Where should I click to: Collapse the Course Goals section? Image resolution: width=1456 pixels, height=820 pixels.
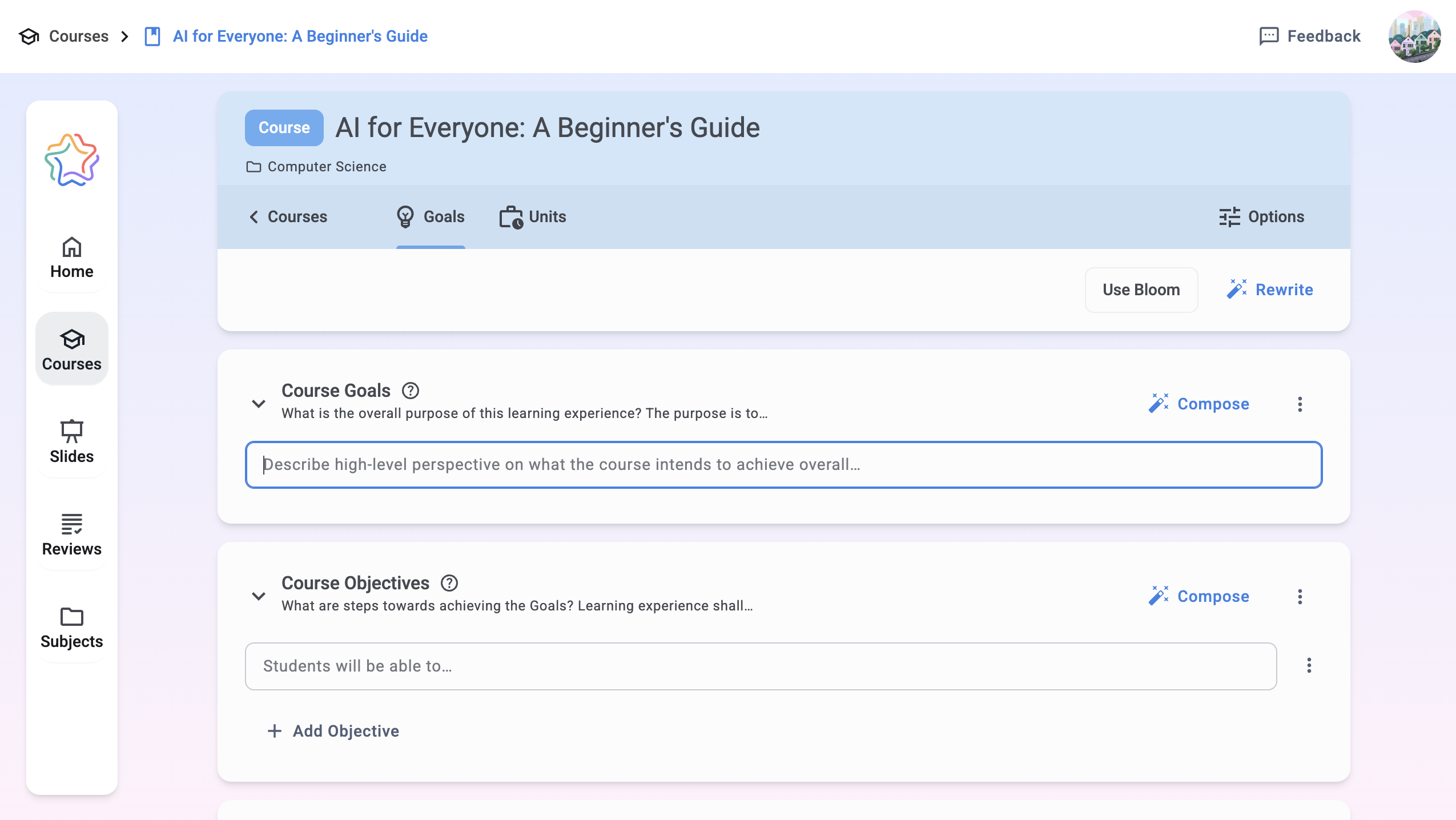tap(259, 404)
